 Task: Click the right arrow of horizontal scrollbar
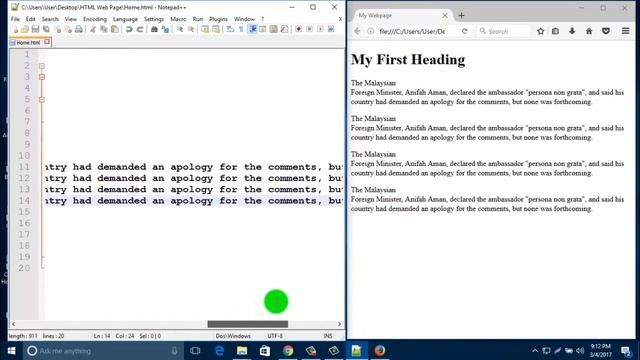point(339,324)
